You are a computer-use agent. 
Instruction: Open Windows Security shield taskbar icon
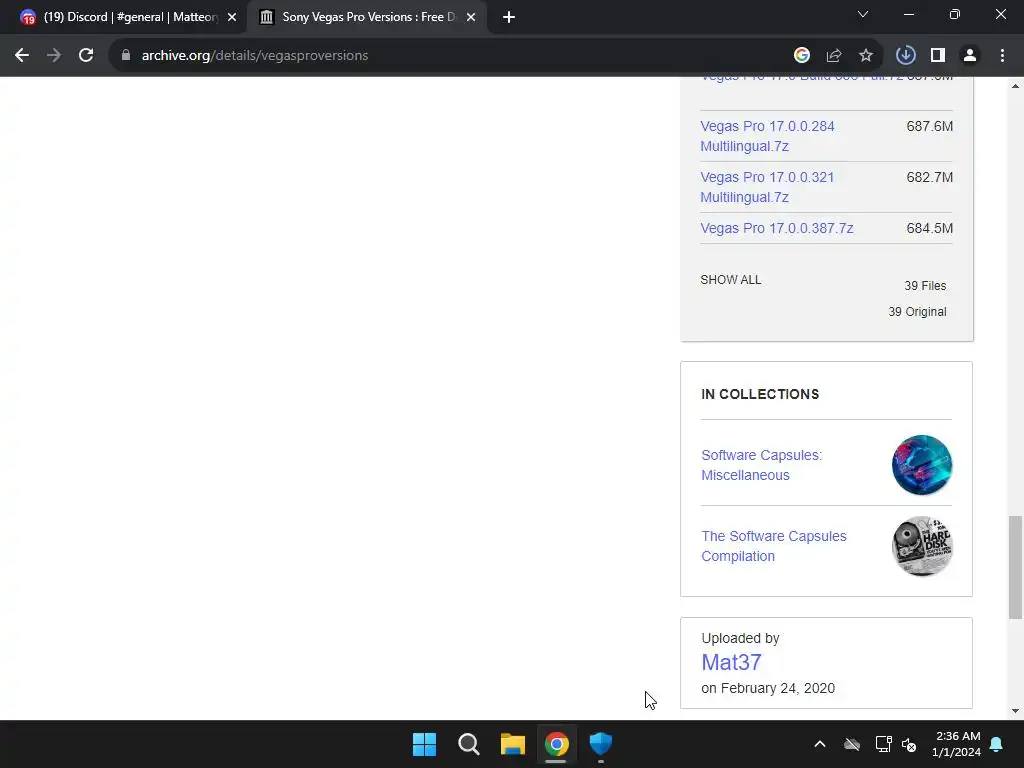600,744
